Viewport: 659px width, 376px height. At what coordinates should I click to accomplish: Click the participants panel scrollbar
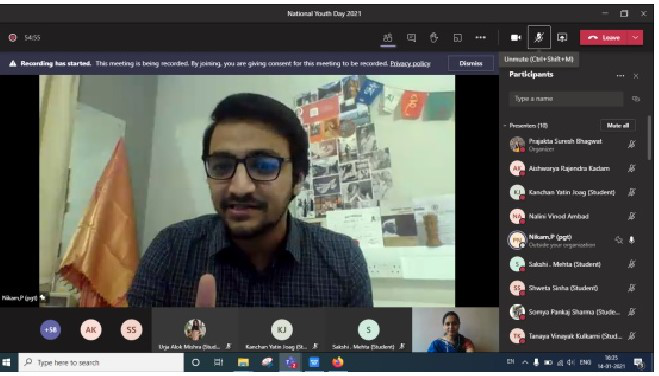pyautogui.click(x=649, y=138)
